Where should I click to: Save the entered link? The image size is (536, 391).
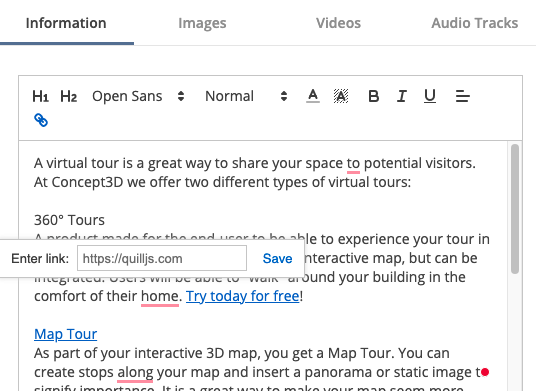[x=277, y=259]
